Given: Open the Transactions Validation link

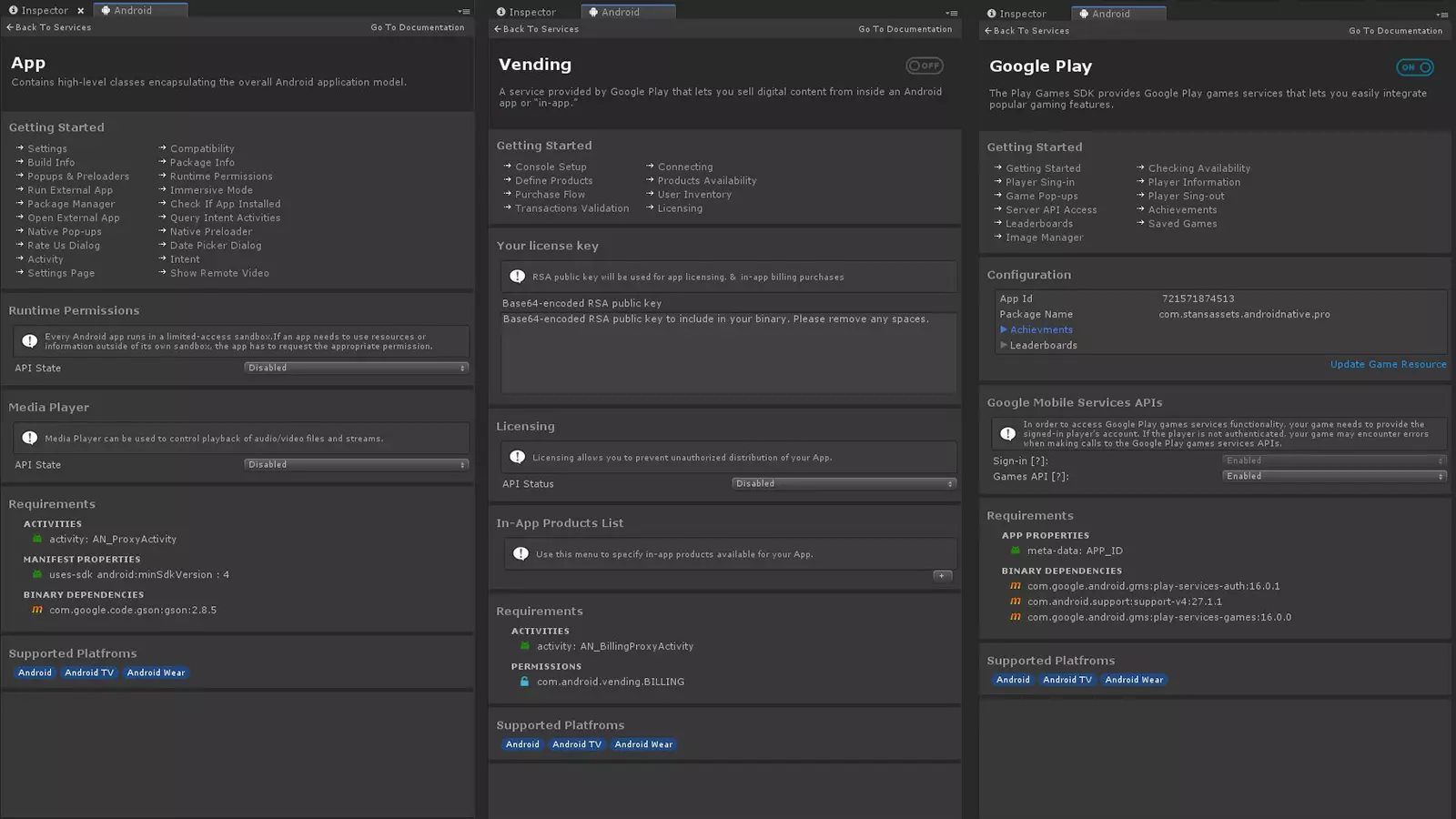Looking at the screenshot, I should pyautogui.click(x=571, y=208).
